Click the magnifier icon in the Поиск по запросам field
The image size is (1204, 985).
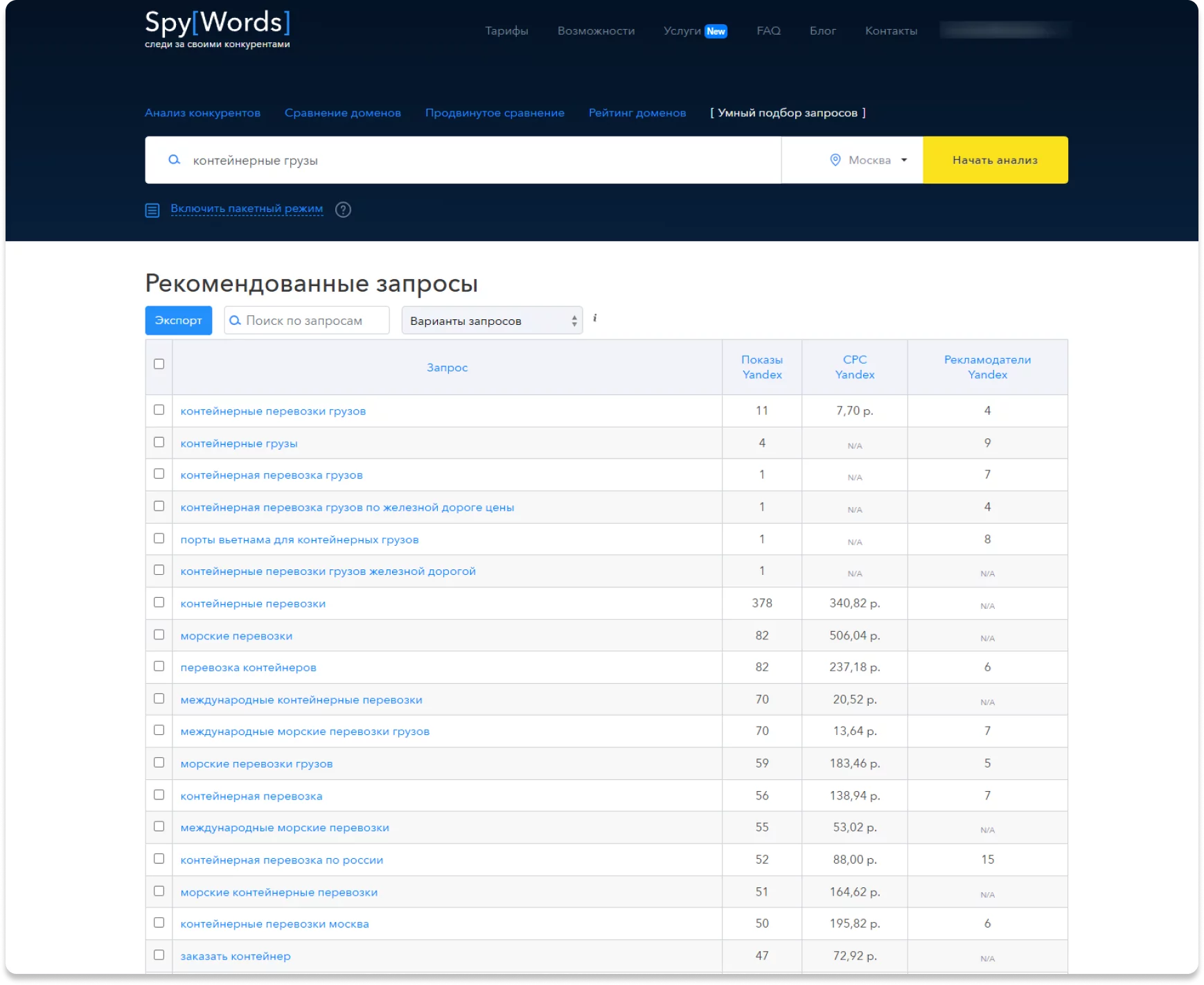coord(235,321)
